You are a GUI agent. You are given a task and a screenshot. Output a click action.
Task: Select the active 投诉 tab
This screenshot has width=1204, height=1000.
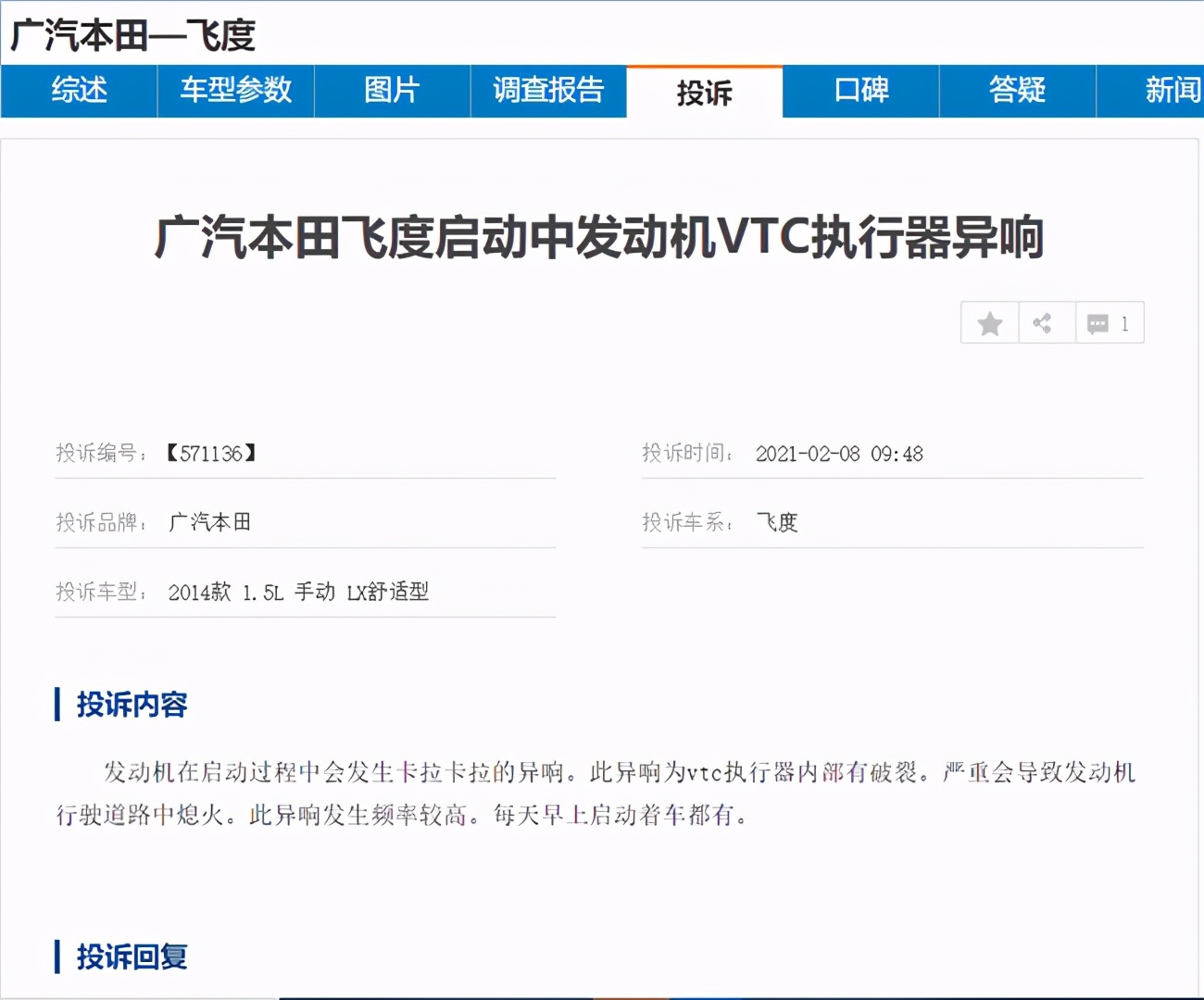[706, 93]
